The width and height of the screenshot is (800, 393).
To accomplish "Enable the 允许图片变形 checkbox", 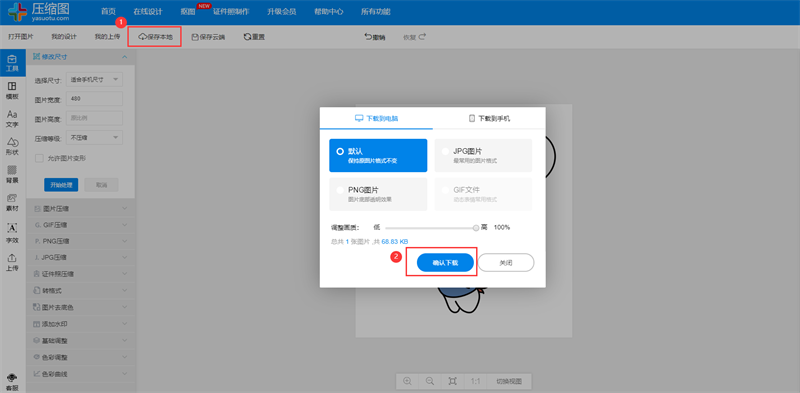I will [39, 158].
